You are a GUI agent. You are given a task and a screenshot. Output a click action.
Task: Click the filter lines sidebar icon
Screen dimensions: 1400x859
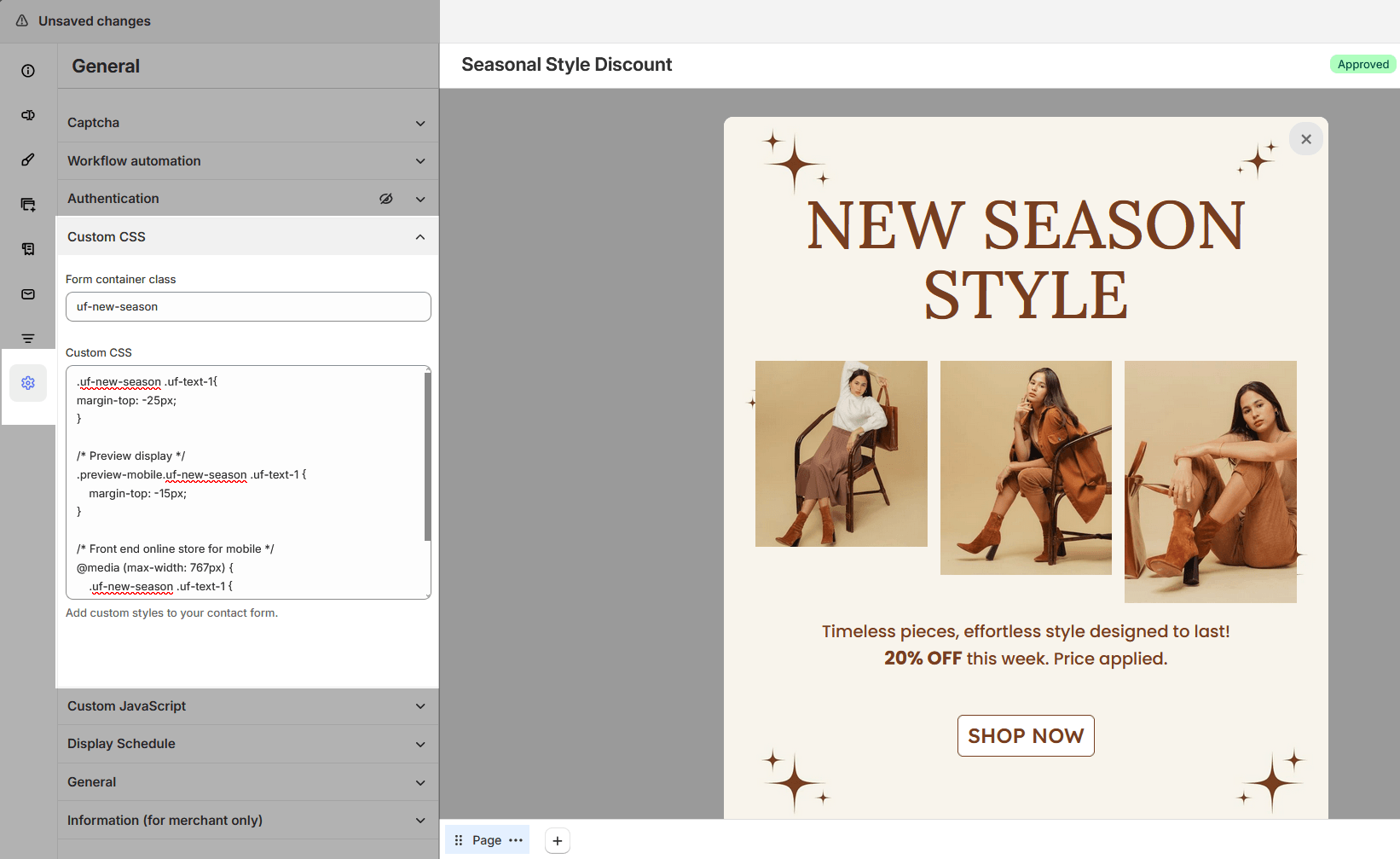(x=28, y=339)
